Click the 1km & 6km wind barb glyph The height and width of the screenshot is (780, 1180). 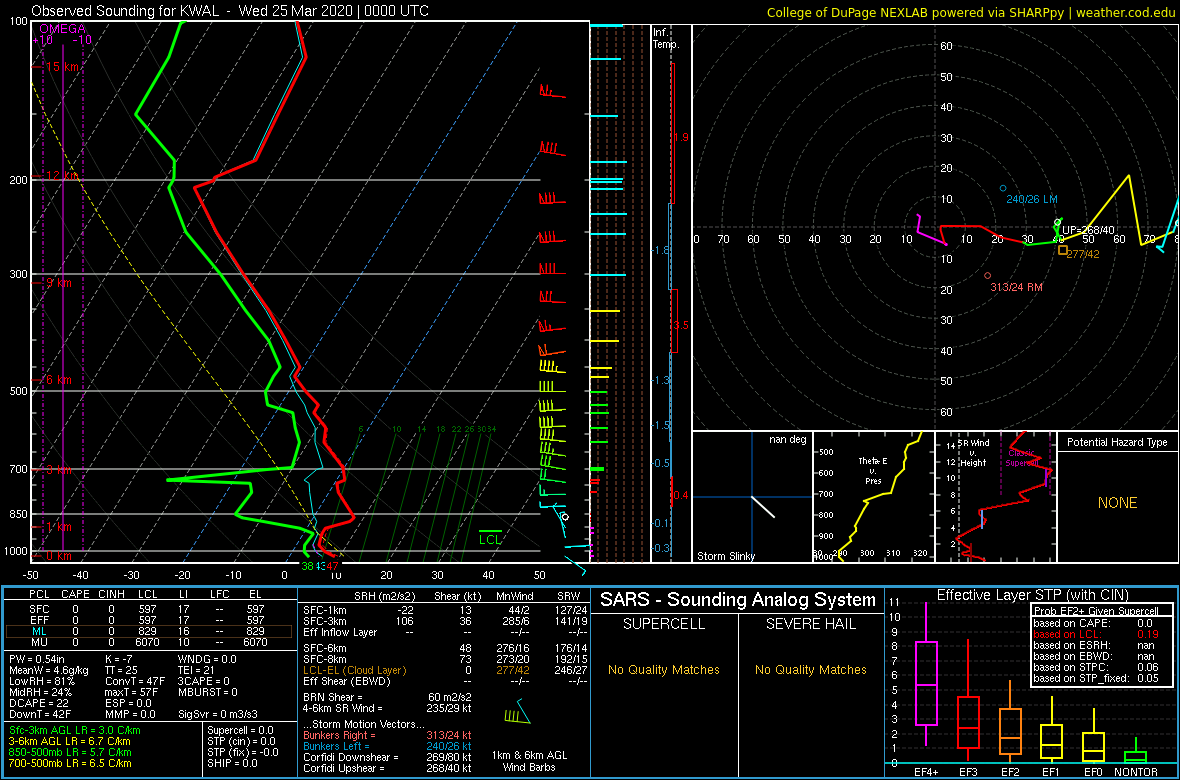tap(516, 713)
